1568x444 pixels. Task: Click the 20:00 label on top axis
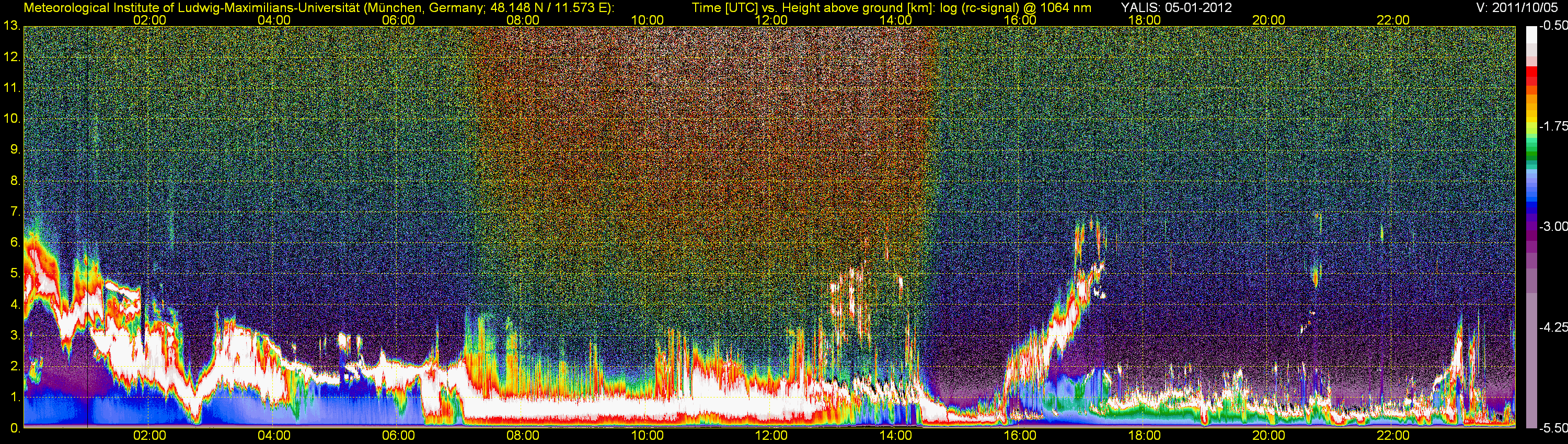click(x=1269, y=20)
